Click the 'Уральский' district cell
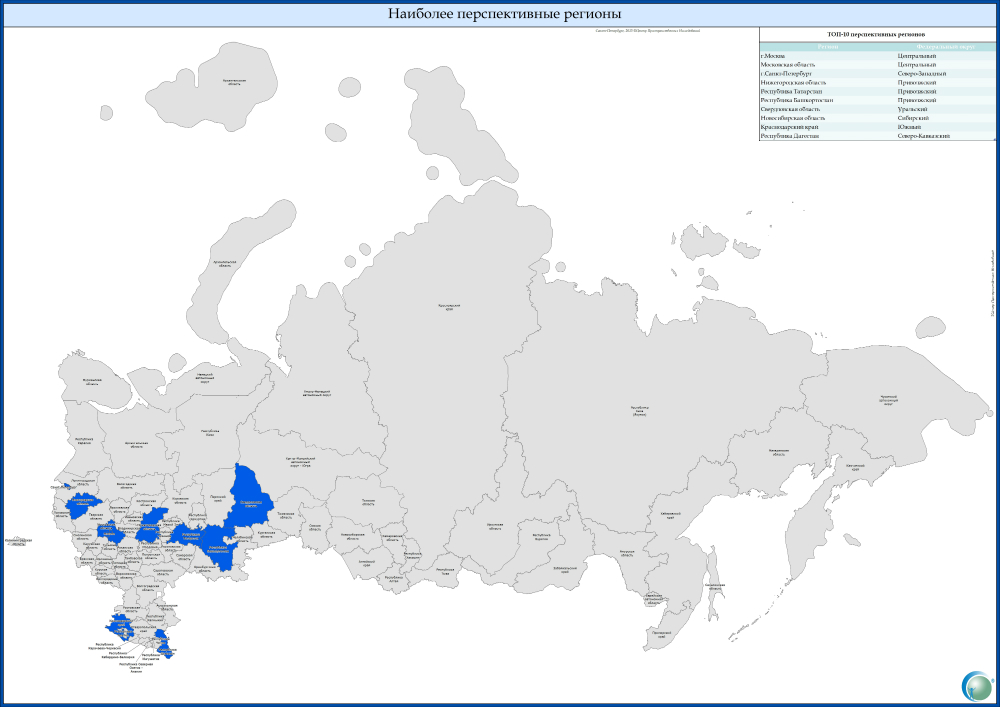1000x707 pixels. tap(913, 110)
